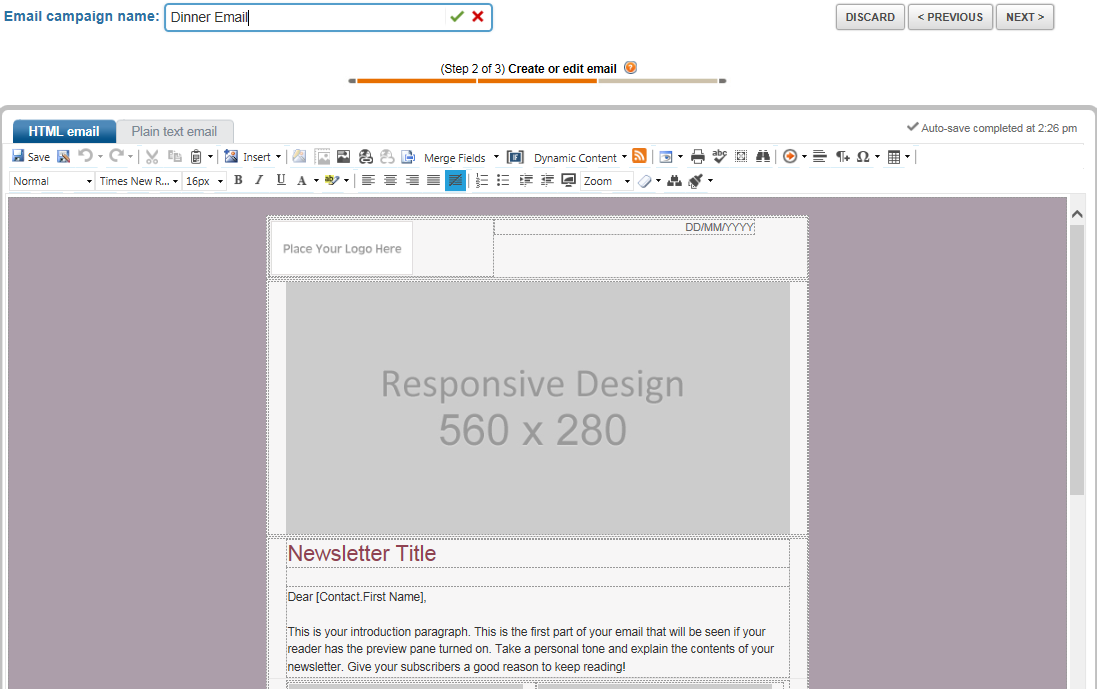Click the RSS feed icon

640,156
